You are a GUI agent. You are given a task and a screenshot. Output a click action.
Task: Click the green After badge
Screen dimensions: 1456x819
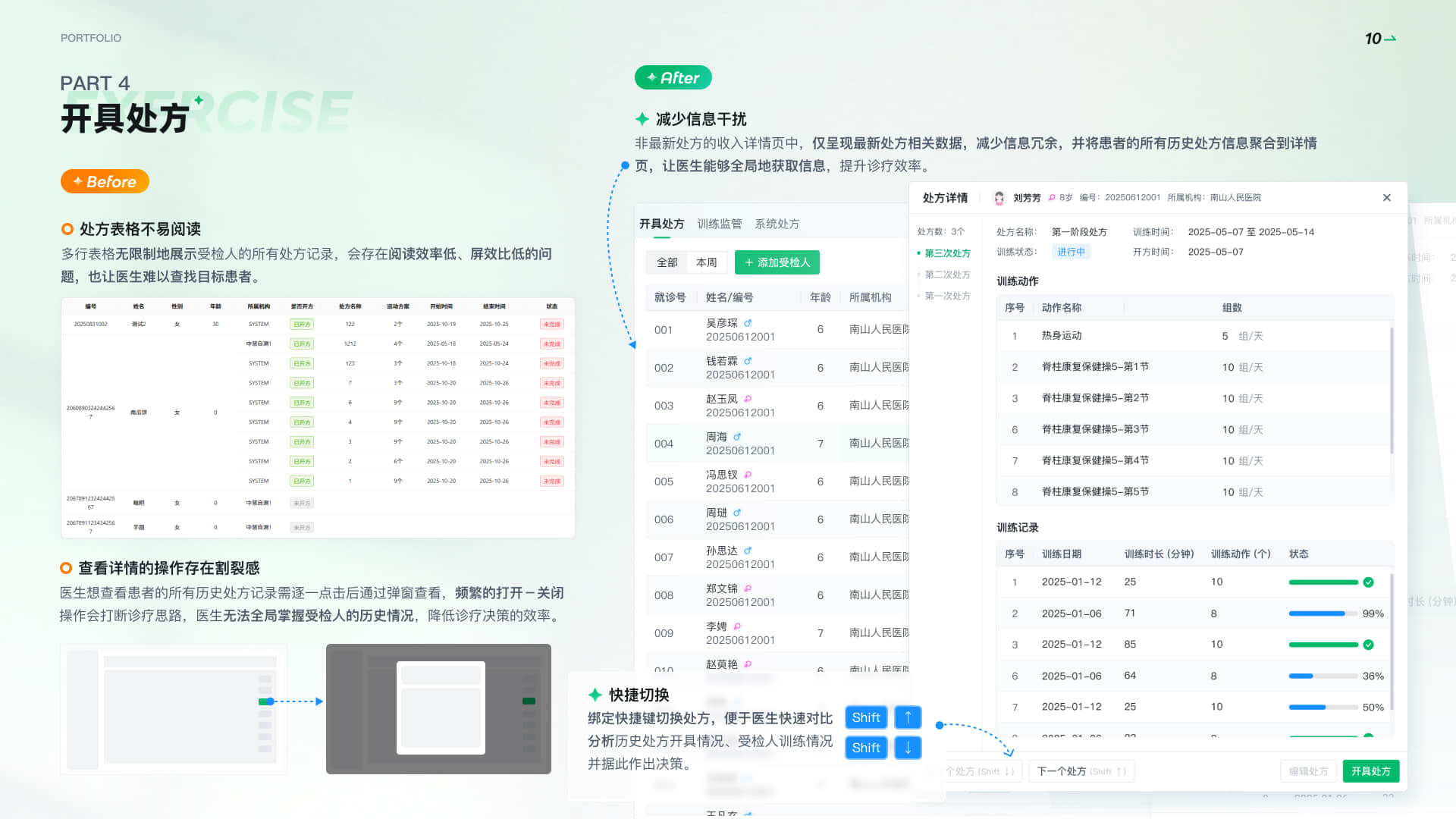point(673,77)
